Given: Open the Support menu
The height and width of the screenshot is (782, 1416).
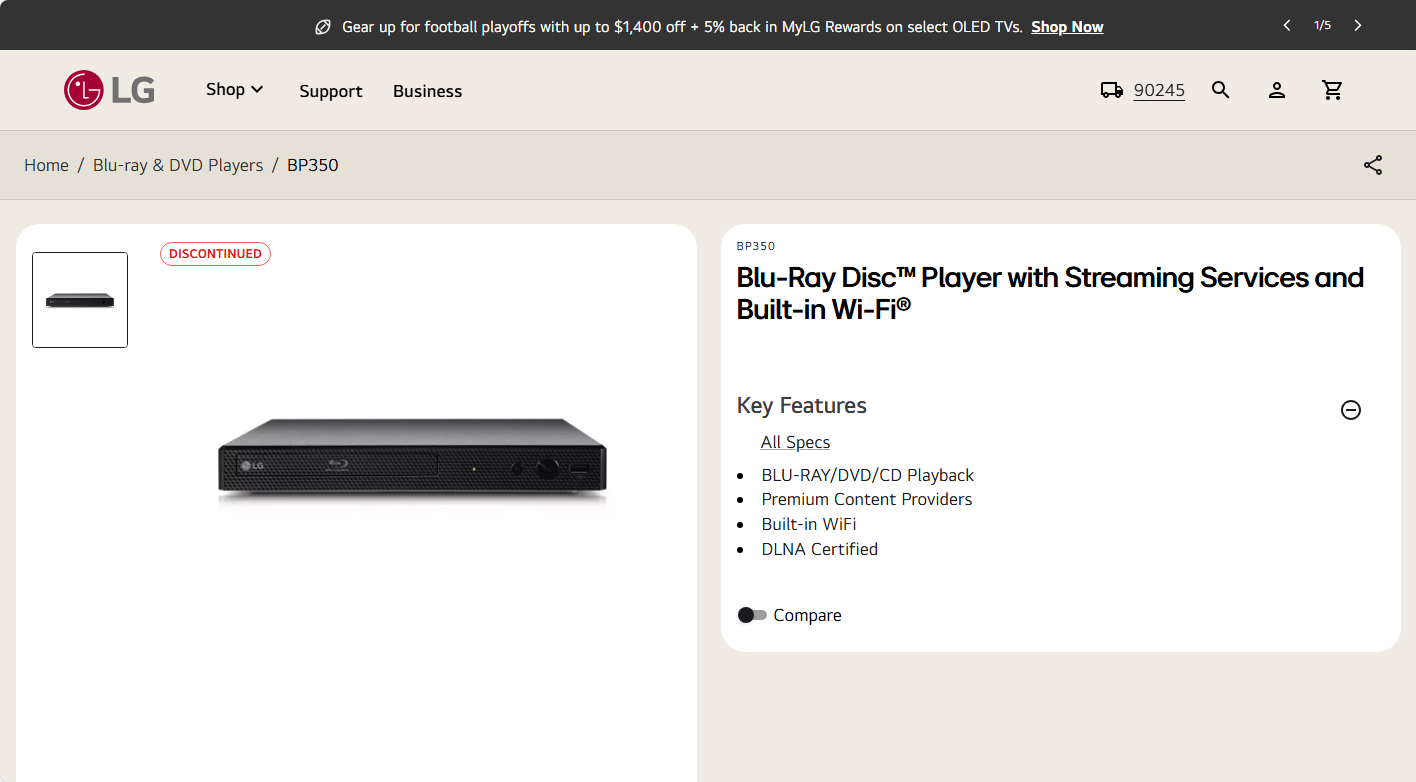Looking at the screenshot, I should [331, 91].
